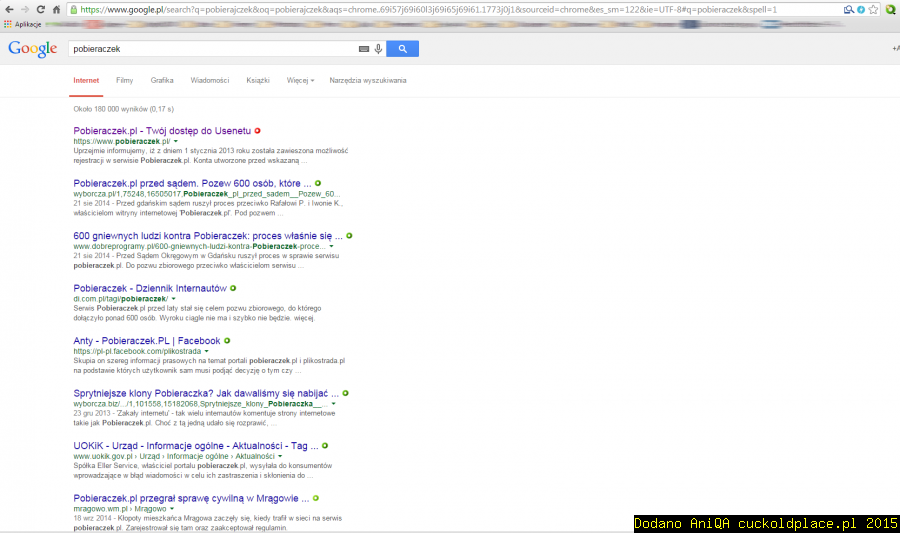Click the Google logo
This screenshot has height=533, width=900.
coord(32,48)
